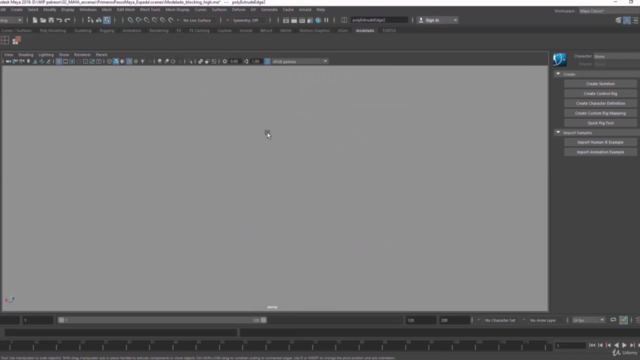Click the HumanIK character icon
Screen dimensions: 640x360
click(x=560, y=60)
